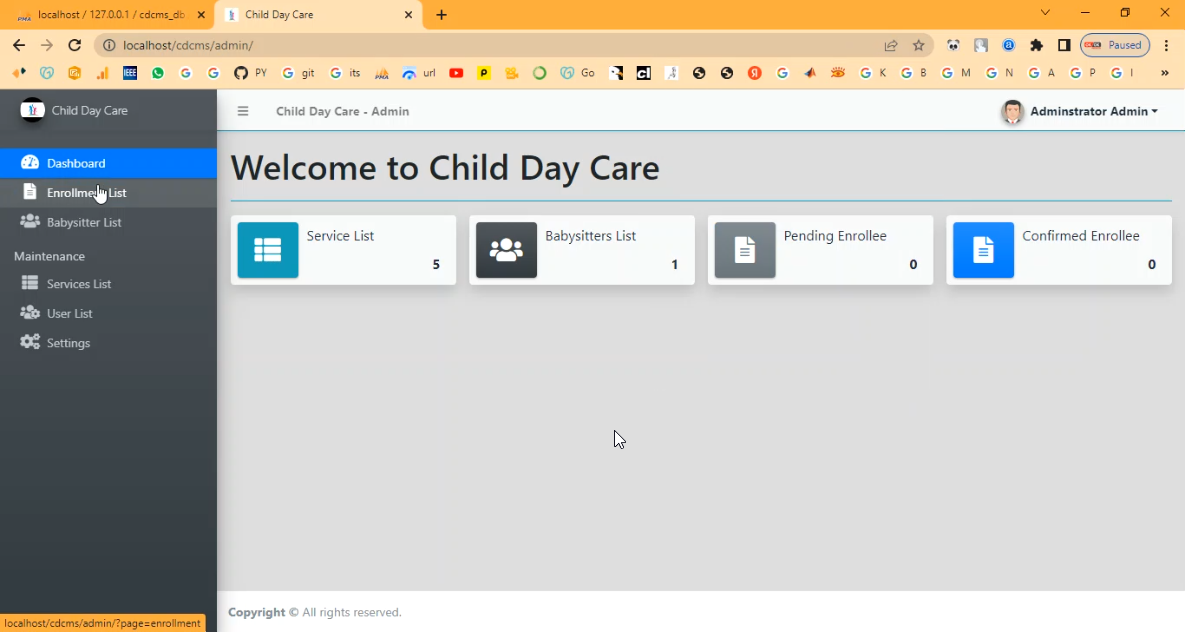Click the Babysitters List count 1
The height and width of the screenshot is (632, 1185).
[675, 265]
